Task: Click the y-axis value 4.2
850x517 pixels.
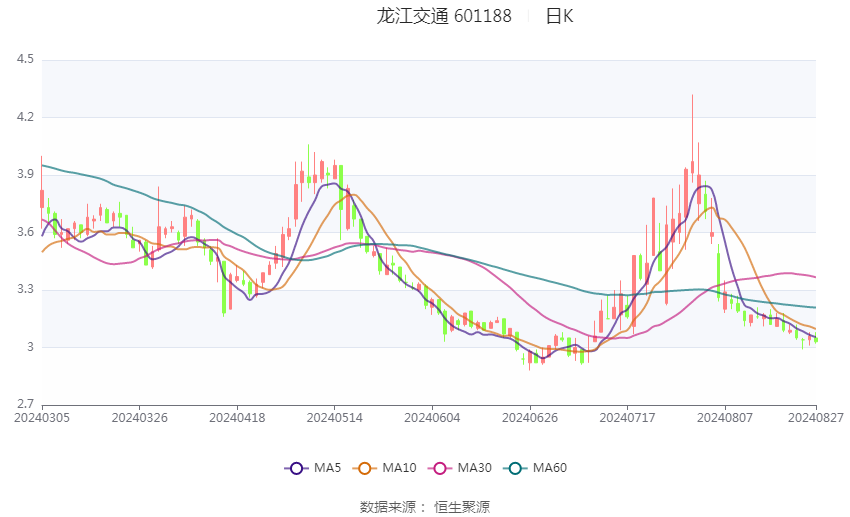Action: 25,117
